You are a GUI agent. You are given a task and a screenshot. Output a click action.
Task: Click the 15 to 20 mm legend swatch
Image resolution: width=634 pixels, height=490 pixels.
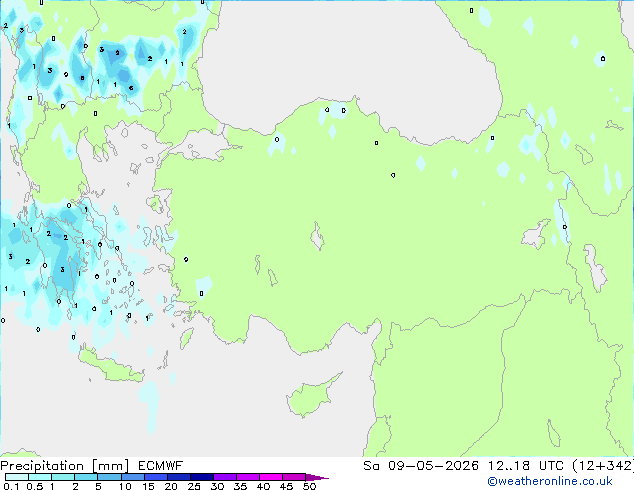tap(155, 477)
